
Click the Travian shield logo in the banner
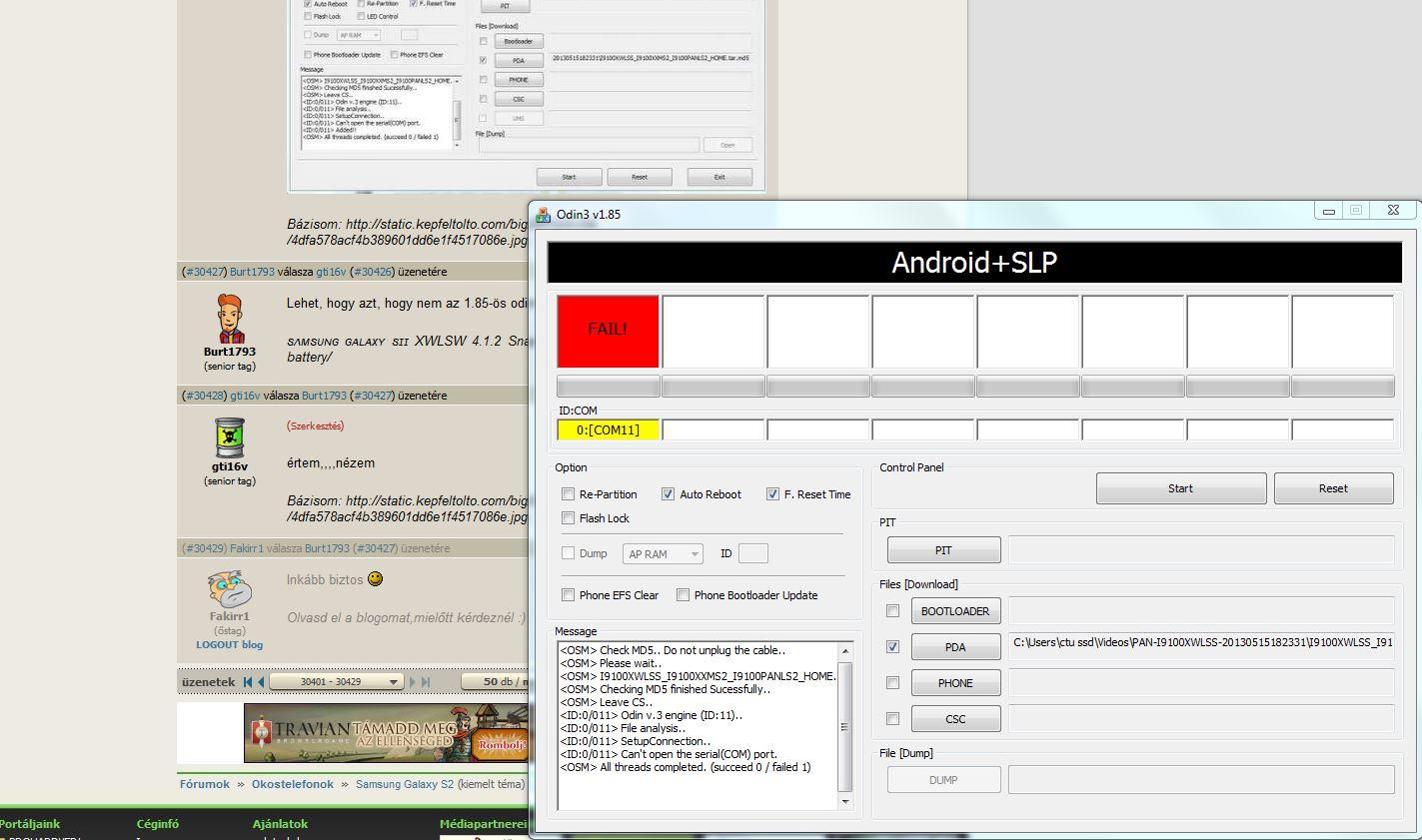(x=260, y=732)
